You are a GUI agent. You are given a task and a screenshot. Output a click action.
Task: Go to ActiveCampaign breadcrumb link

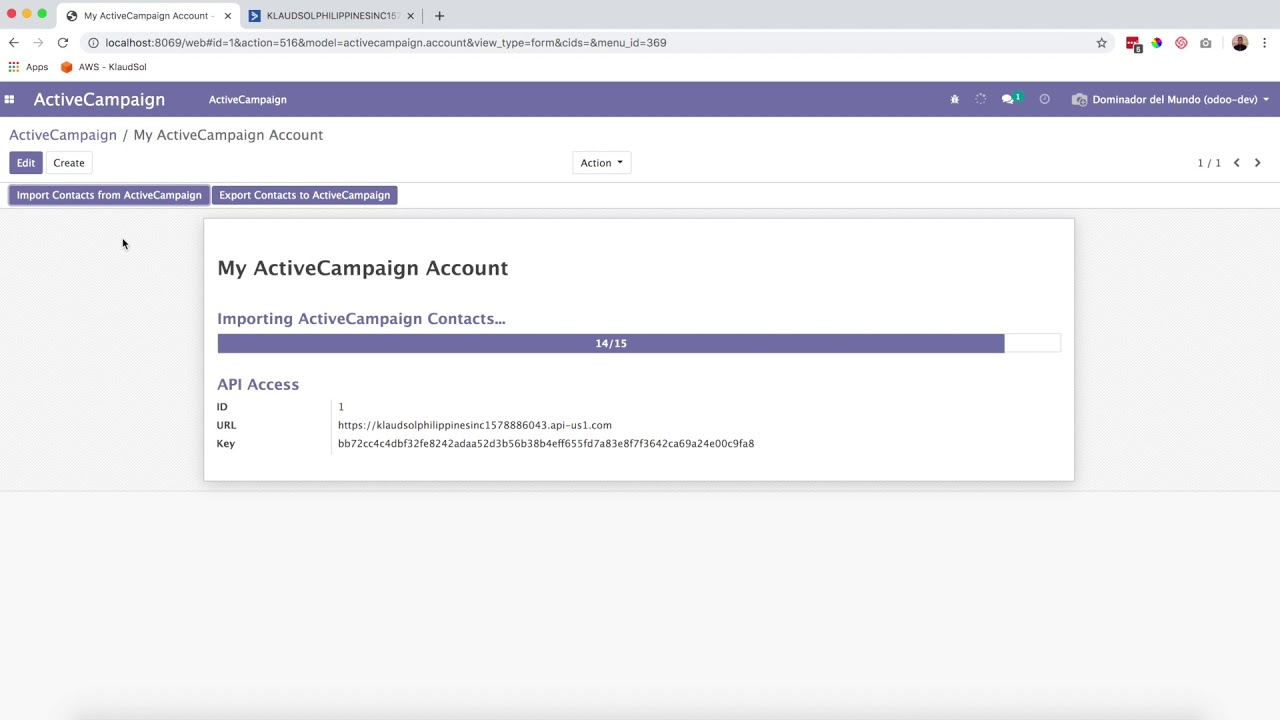[x=63, y=135]
